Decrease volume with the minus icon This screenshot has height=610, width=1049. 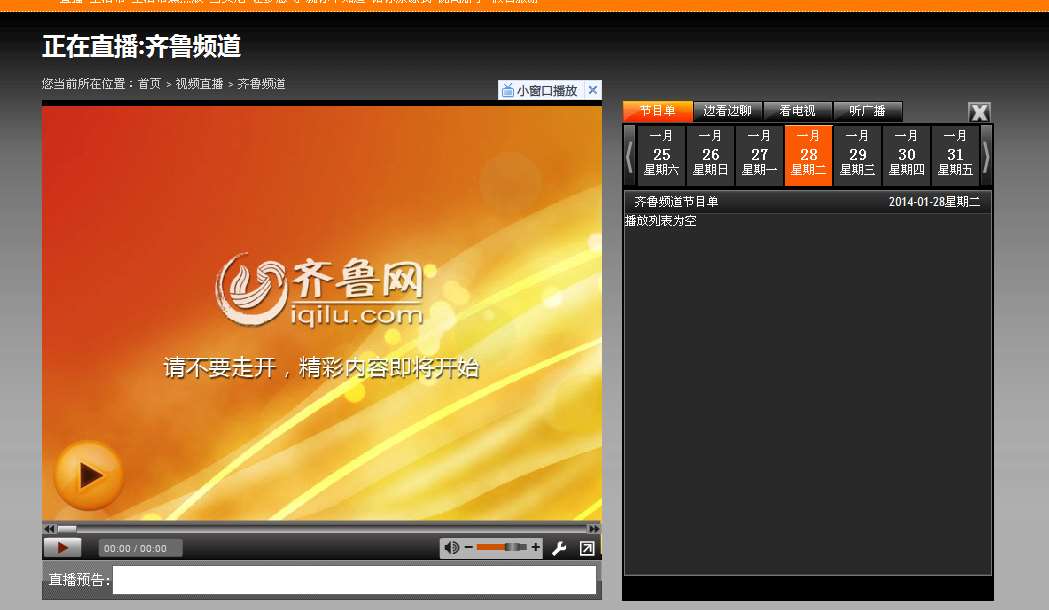coord(468,547)
